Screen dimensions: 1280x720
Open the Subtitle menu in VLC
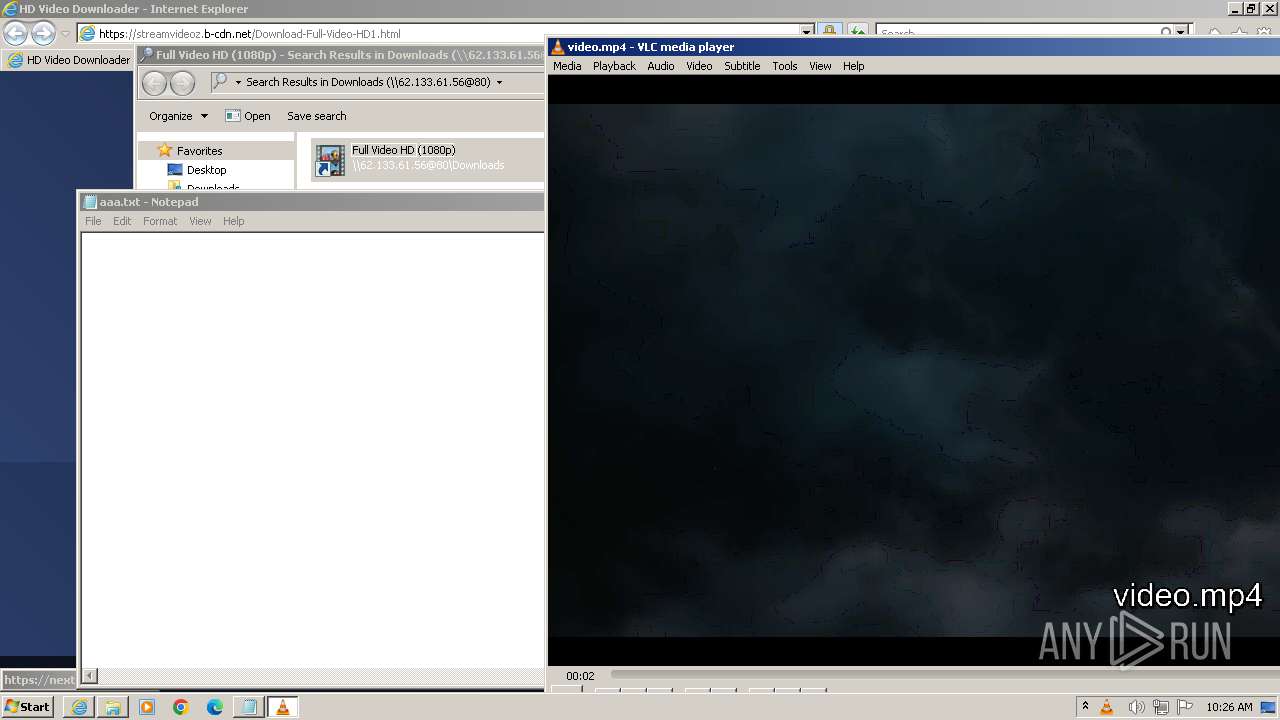[742, 66]
